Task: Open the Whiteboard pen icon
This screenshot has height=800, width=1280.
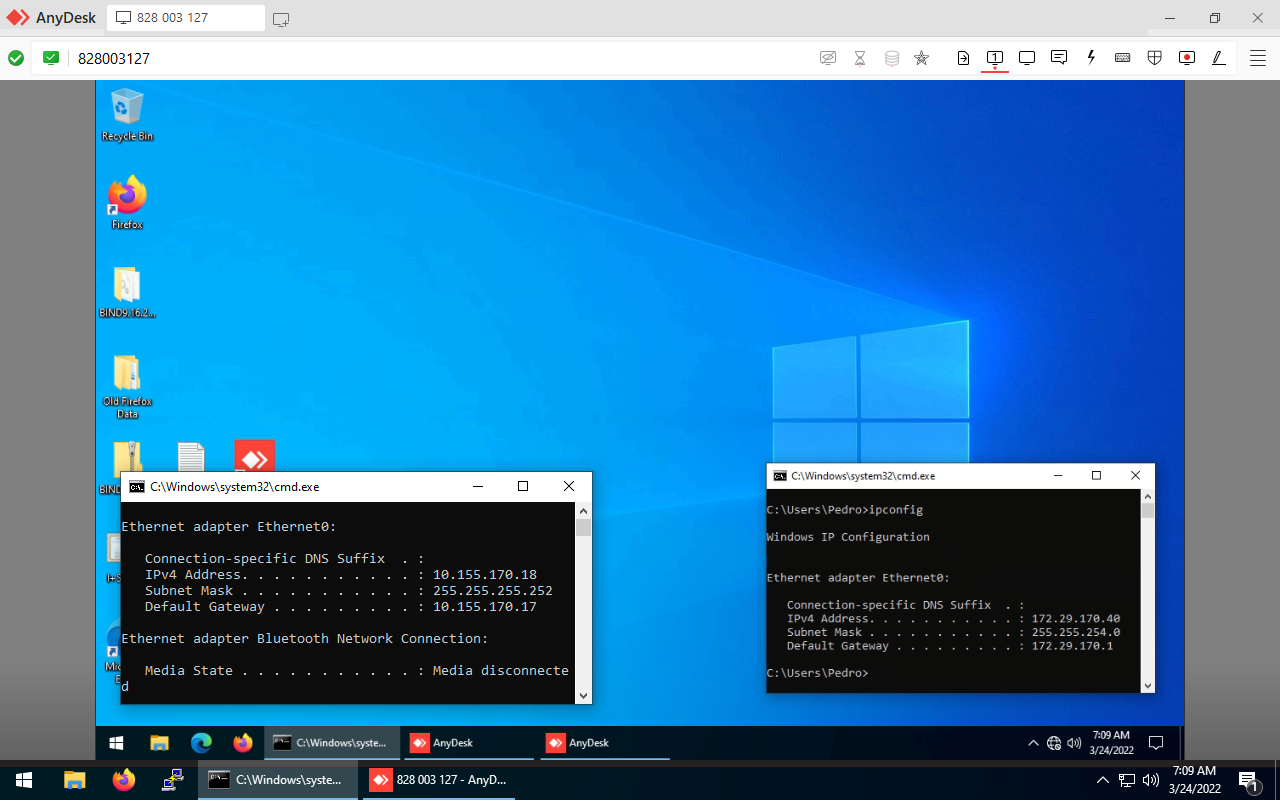Action: click(1219, 58)
